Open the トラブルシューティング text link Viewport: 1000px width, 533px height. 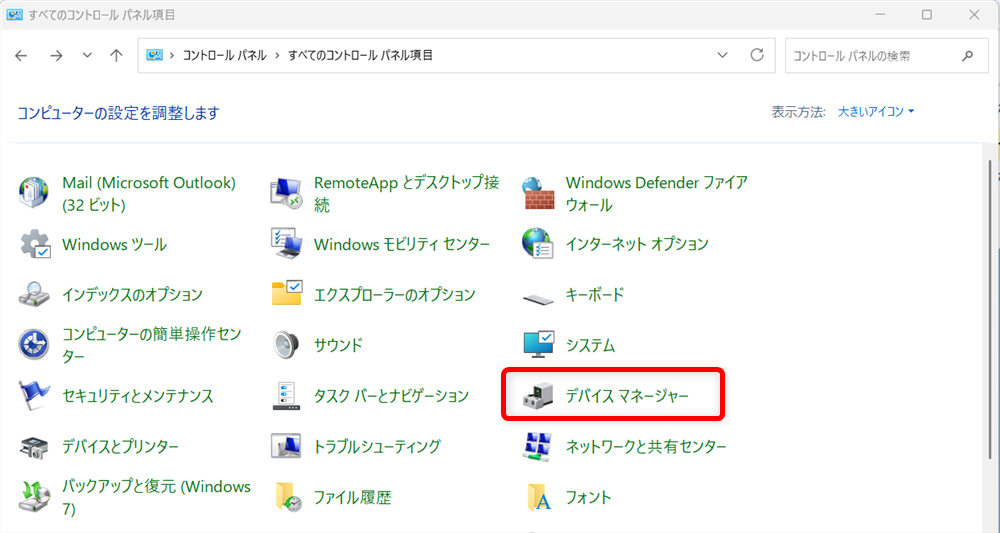point(377,446)
